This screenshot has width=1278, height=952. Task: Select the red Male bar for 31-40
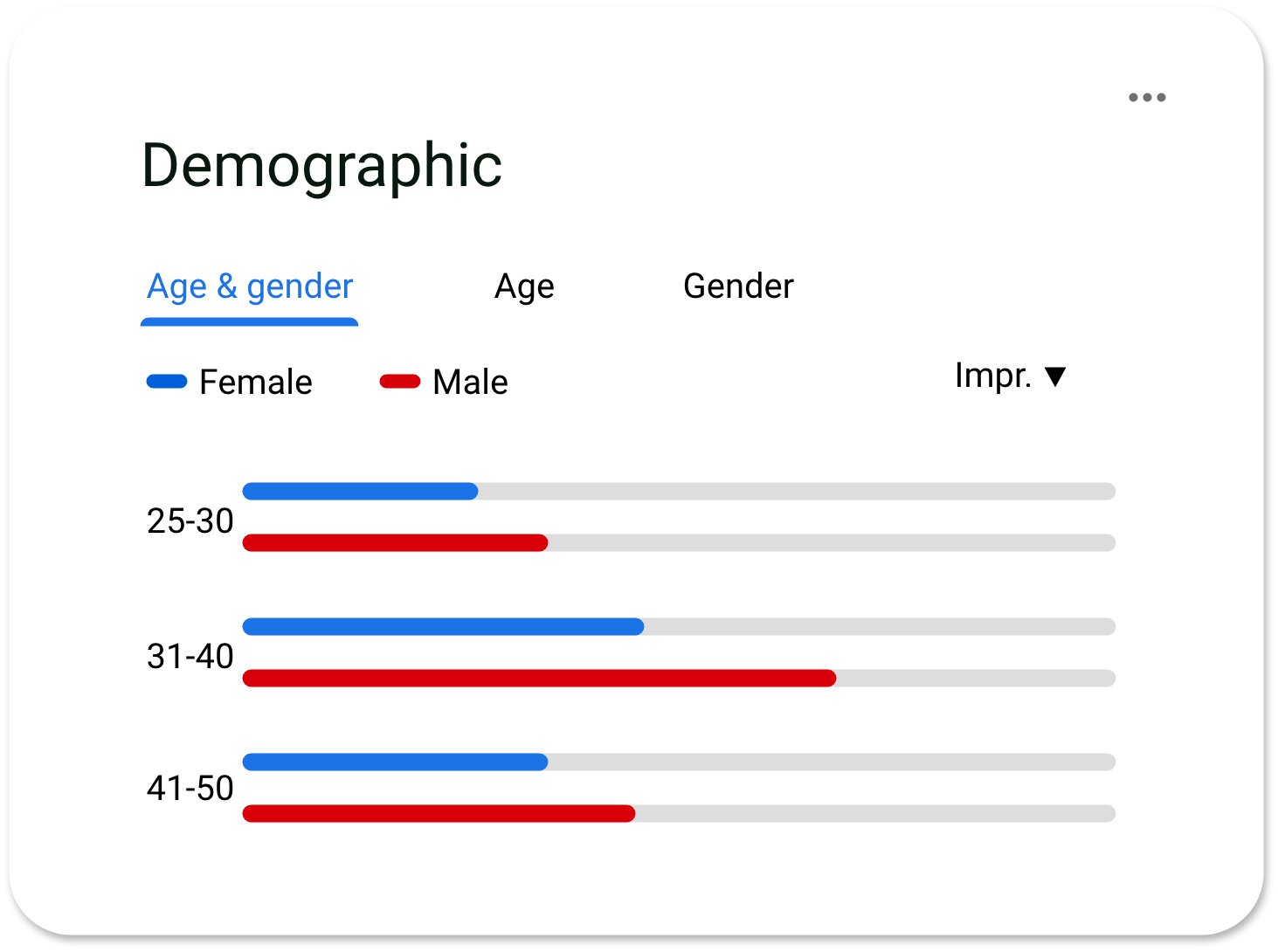(x=539, y=678)
